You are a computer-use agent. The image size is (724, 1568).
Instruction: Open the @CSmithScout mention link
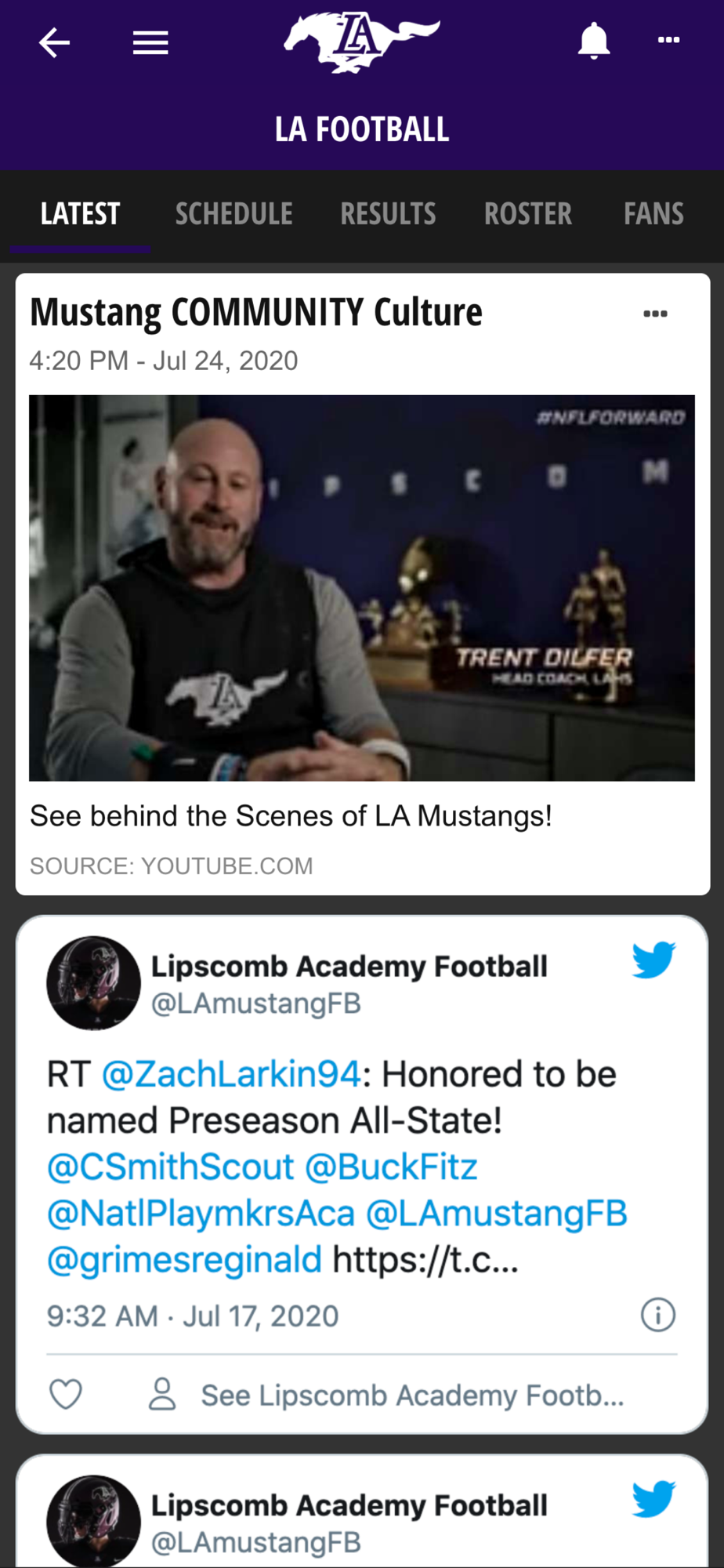coord(170,1167)
